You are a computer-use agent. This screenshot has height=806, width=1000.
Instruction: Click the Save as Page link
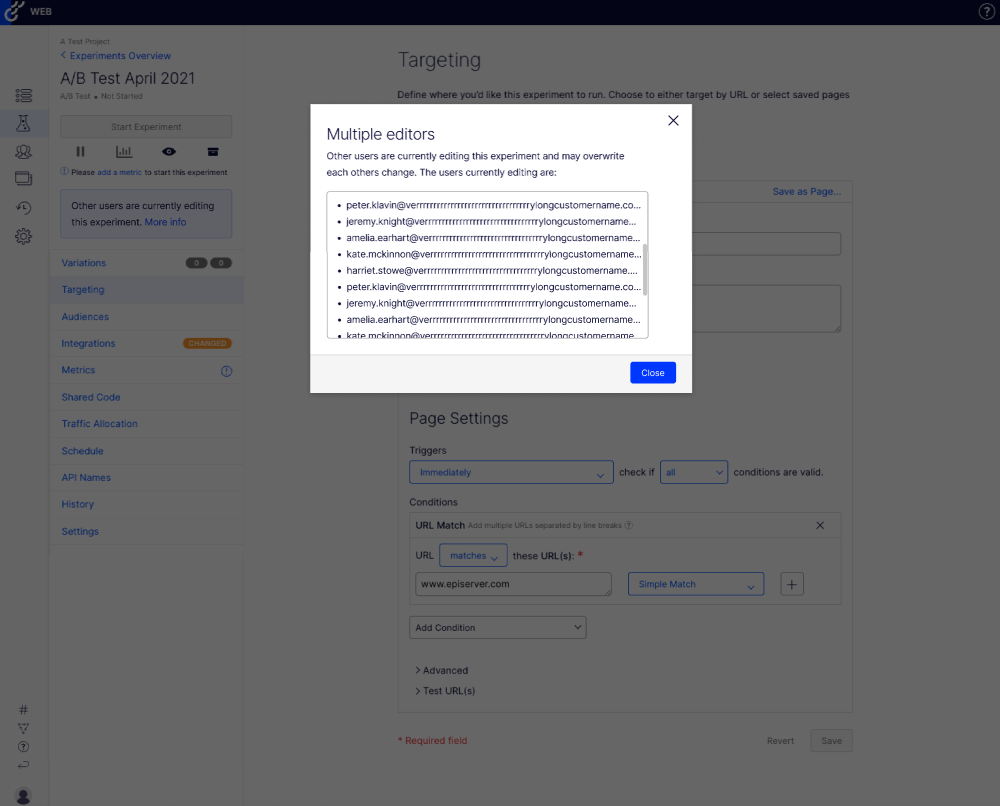(x=807, y=191)
